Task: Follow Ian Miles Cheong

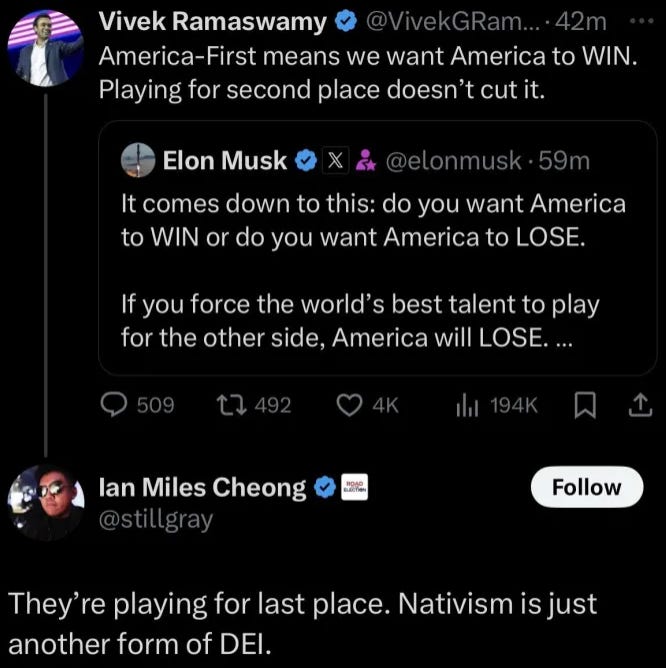Action: click(587, 487)
